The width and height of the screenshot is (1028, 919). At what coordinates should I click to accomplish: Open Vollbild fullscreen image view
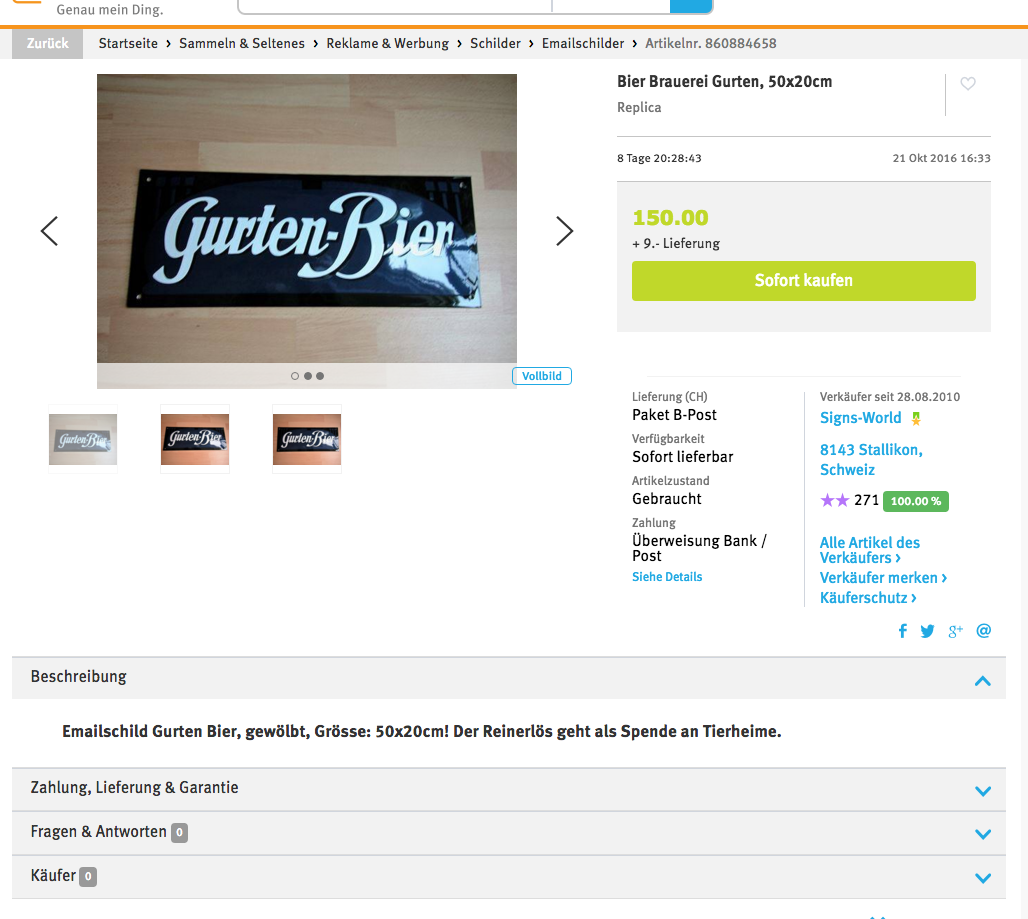542,376
